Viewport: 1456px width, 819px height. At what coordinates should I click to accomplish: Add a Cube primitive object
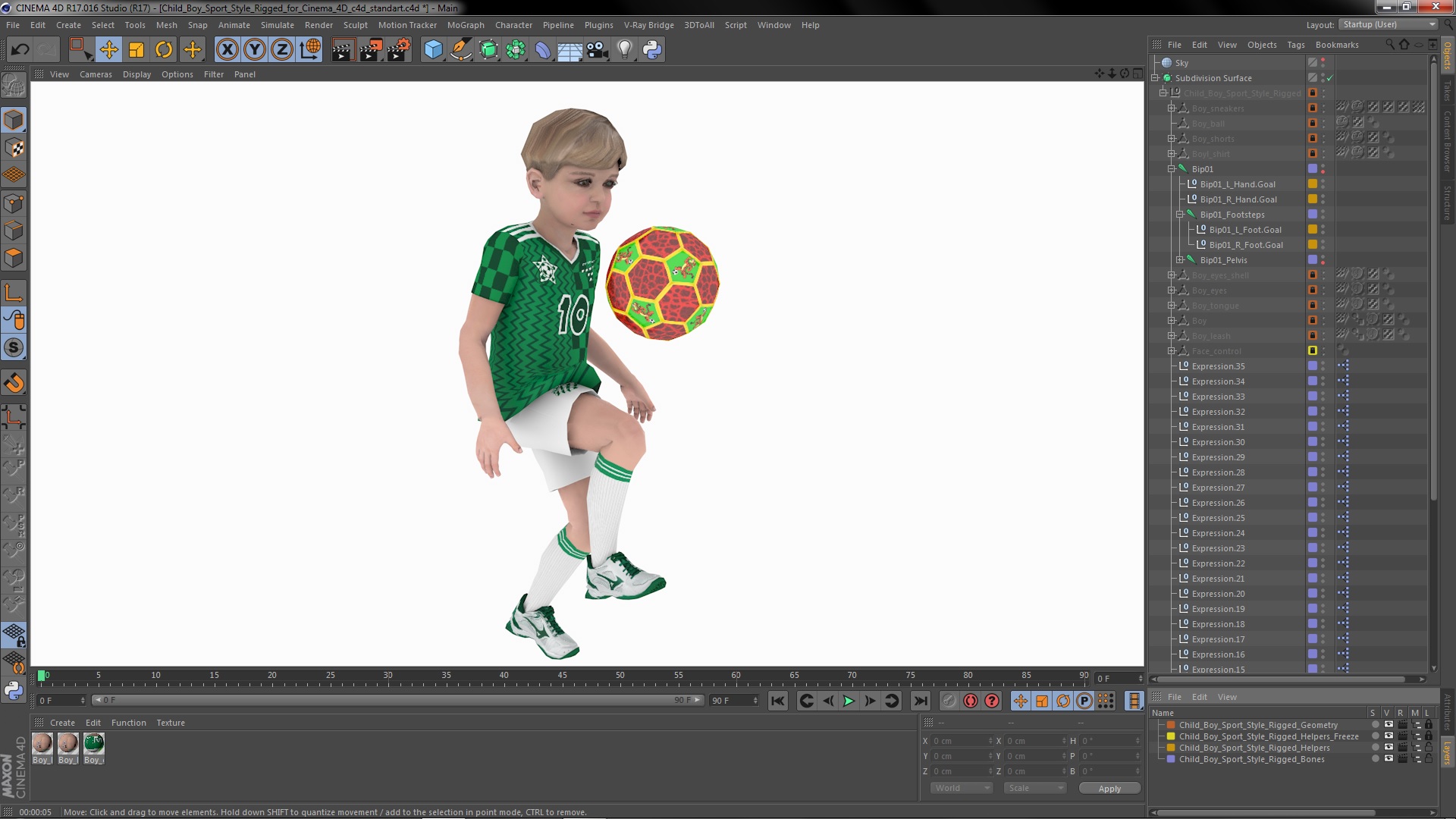click(433, 50)
